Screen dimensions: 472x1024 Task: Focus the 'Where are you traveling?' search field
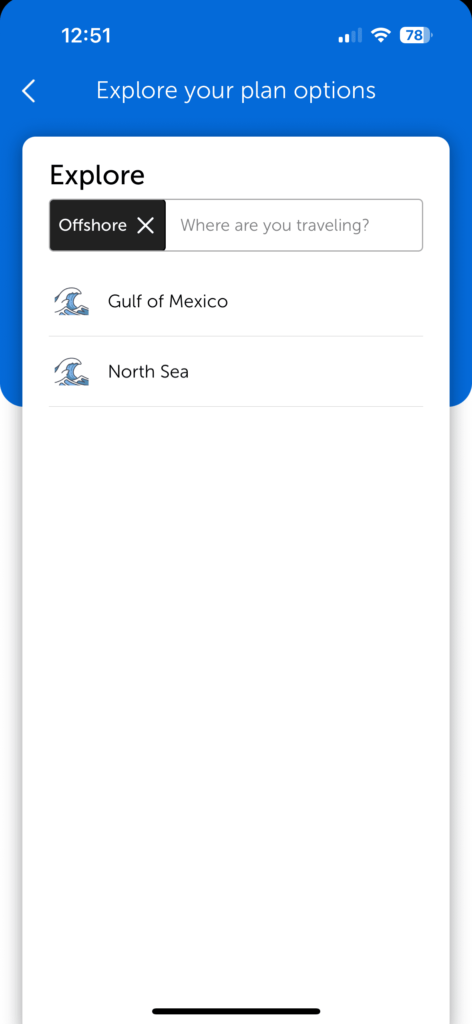click(294, 225)
